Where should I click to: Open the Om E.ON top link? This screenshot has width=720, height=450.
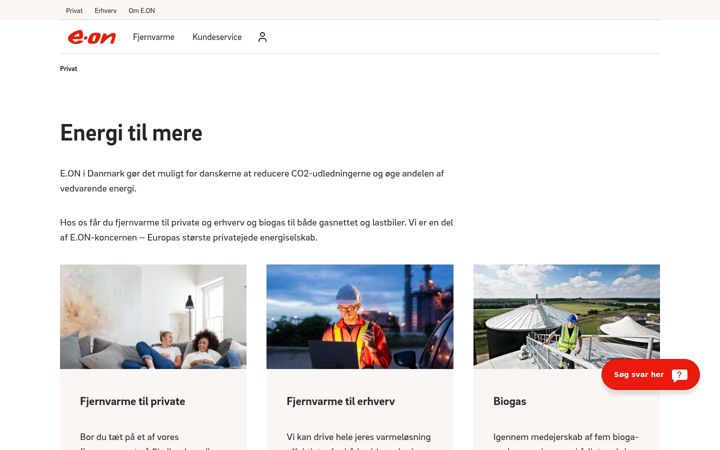point(142,11)
